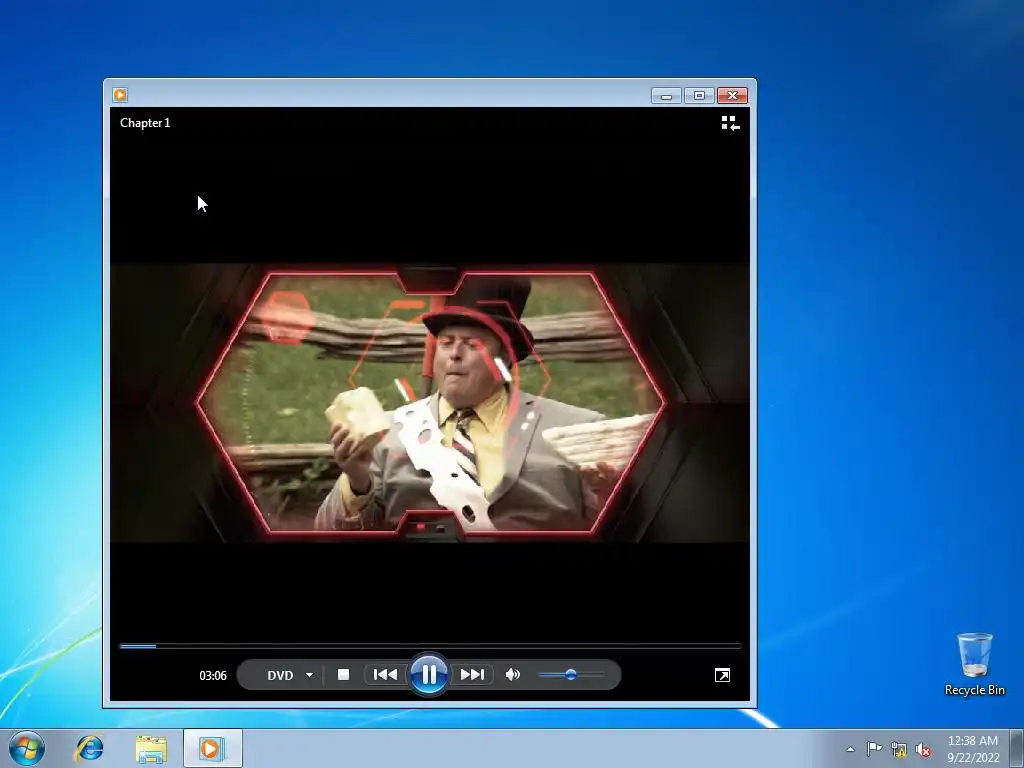Viewport: 1024px width, 768px height.
Task: Close the Media Player window
Action: click(x=732, y=96)
